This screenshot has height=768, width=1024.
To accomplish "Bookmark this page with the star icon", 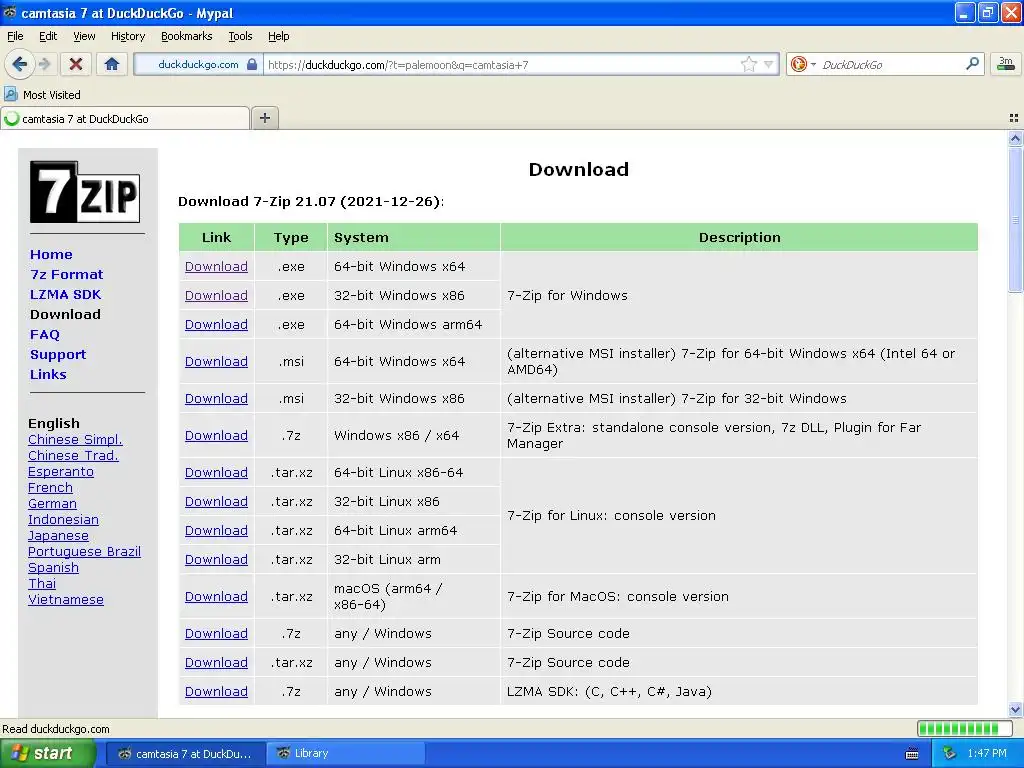I will [748, 64].
